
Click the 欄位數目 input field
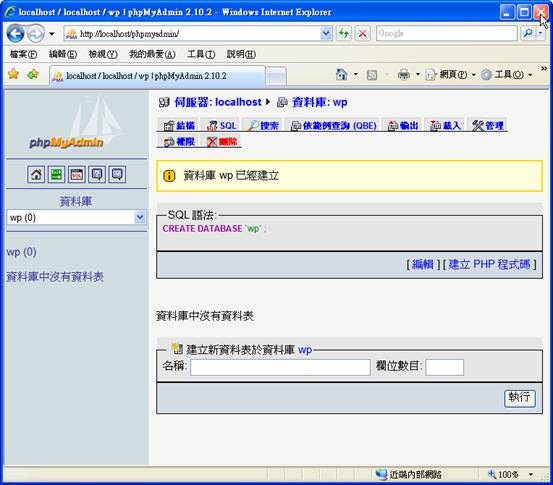[x=444, y=367]
